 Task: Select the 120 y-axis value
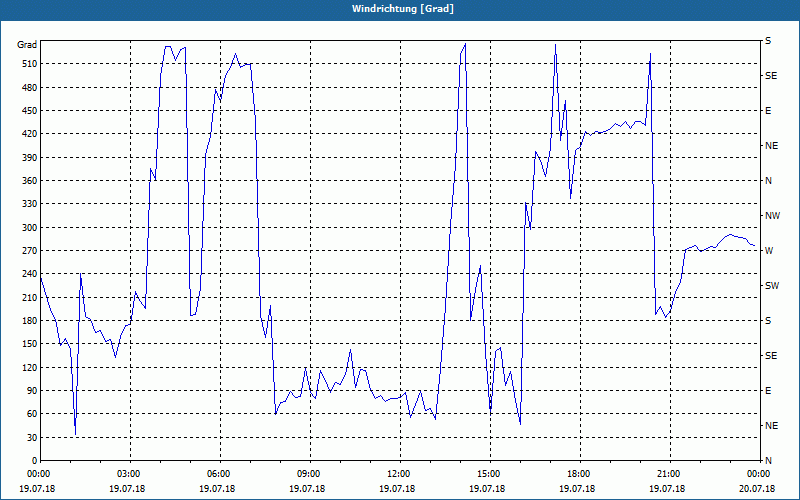coord(30,367)
